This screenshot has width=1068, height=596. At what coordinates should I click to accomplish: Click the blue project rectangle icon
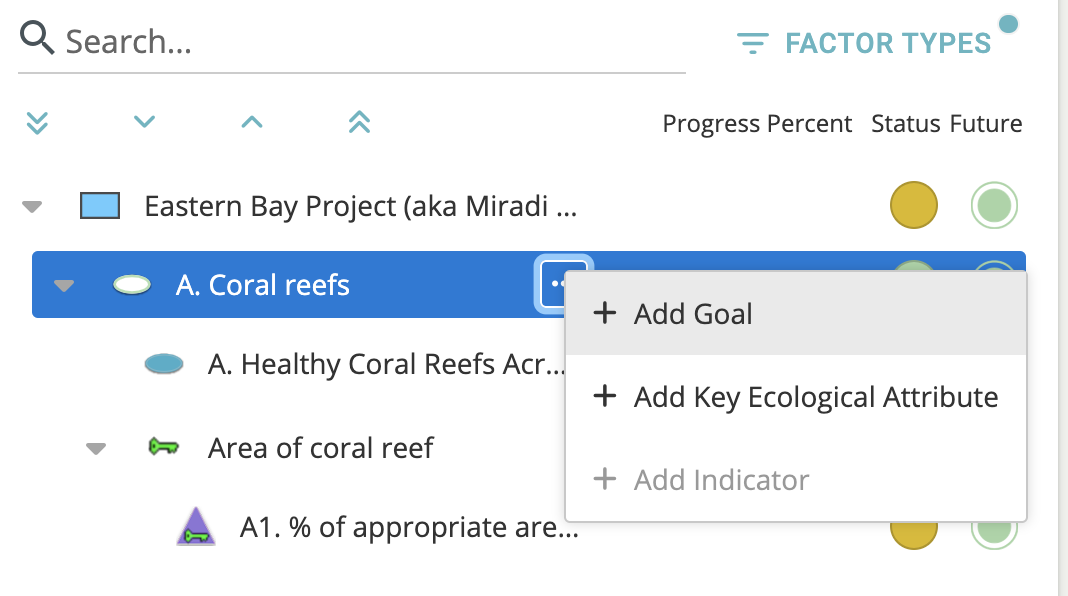click(x=100, y=207)
